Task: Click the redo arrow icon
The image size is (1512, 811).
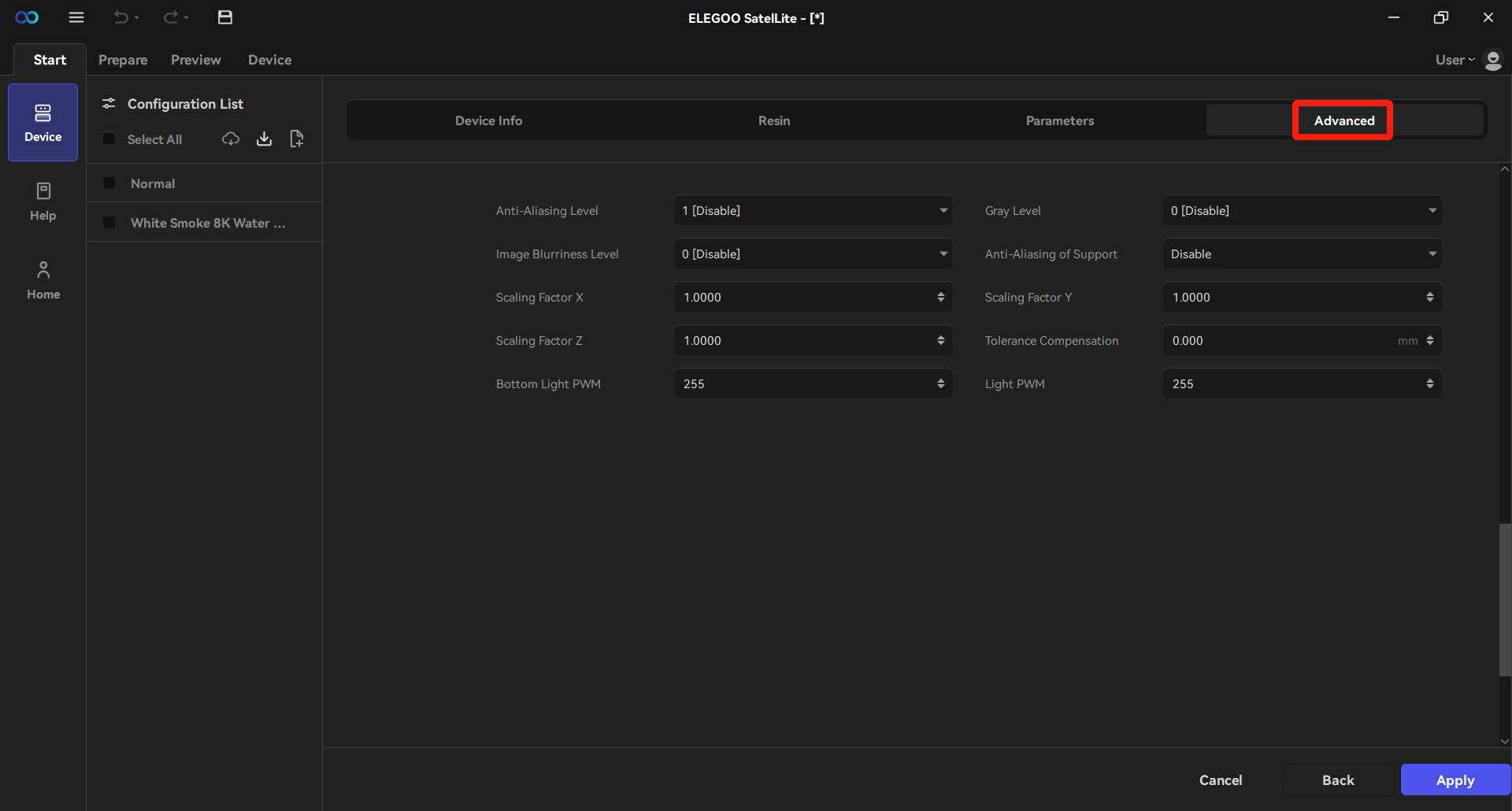Action: coord(170,17)
